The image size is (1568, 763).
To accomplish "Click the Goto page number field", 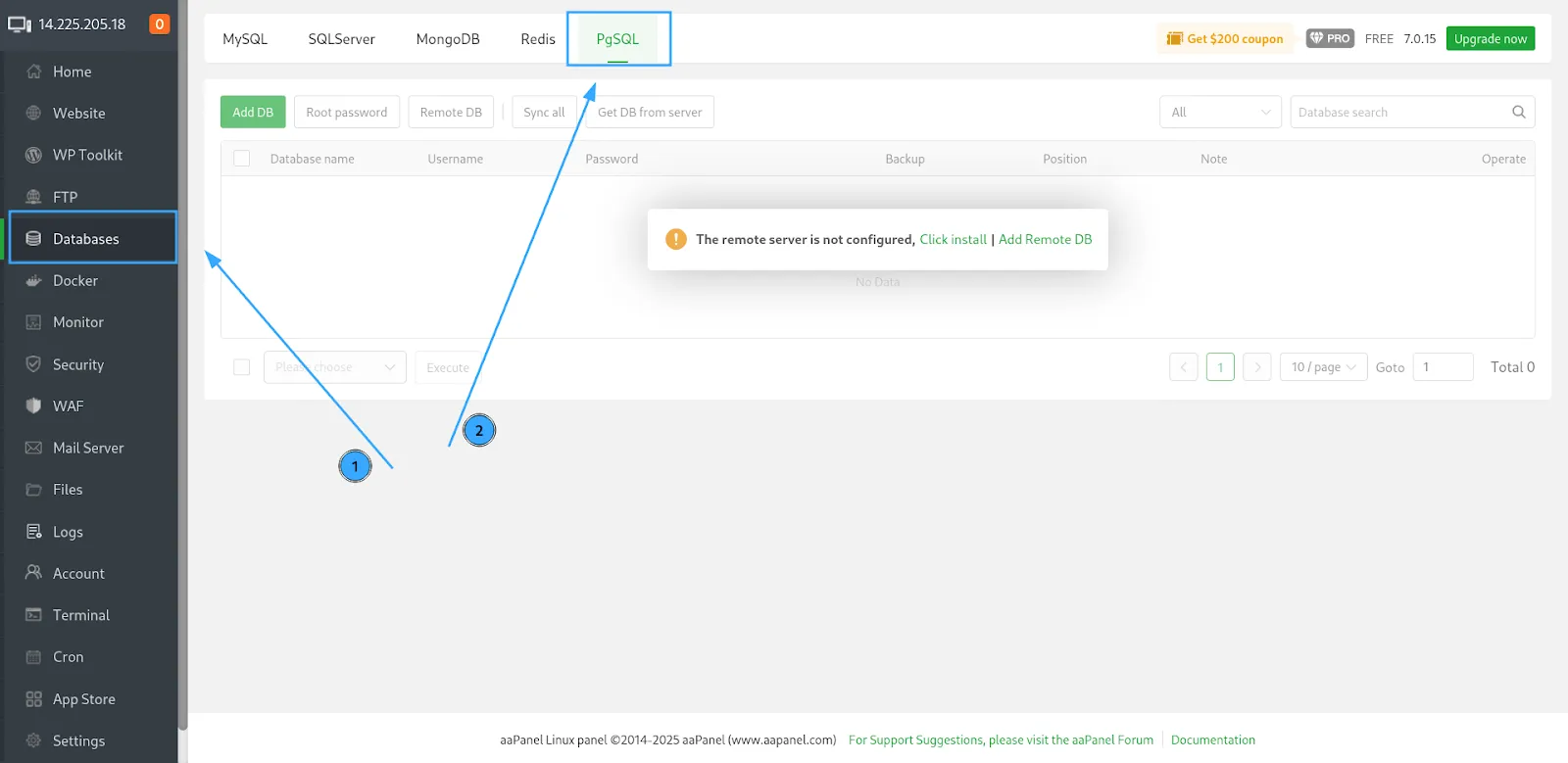I will [1443, 367].
